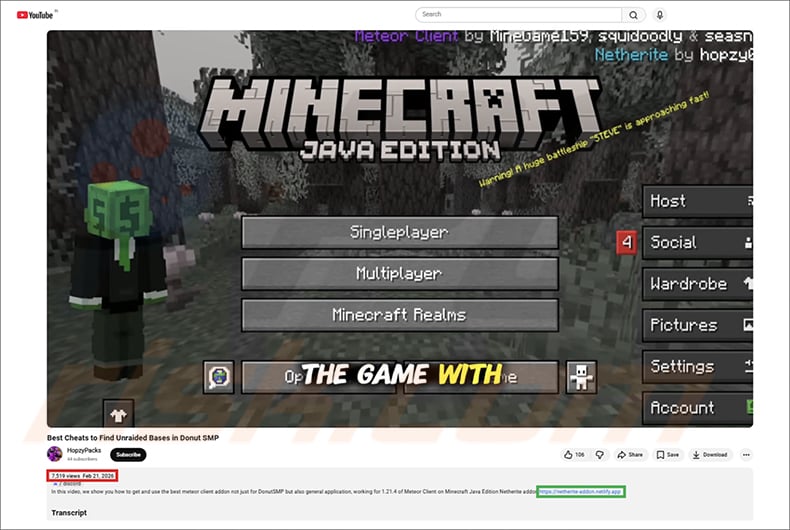Click the Meteor Client credit text
This screenshot has width=790, height=530.
pos(553,37)
